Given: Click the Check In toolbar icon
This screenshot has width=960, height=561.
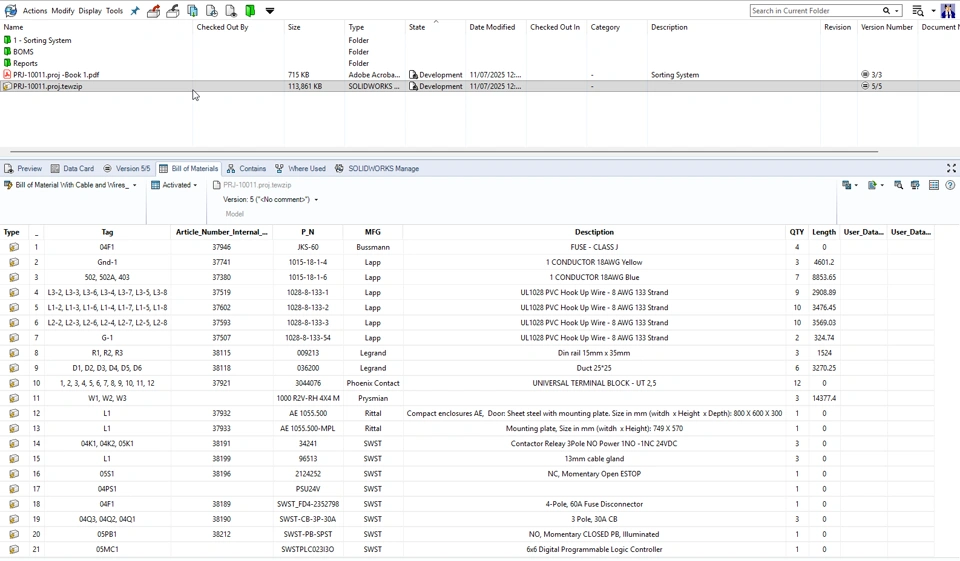Looking at the screenshot, I should click(173, 11).
